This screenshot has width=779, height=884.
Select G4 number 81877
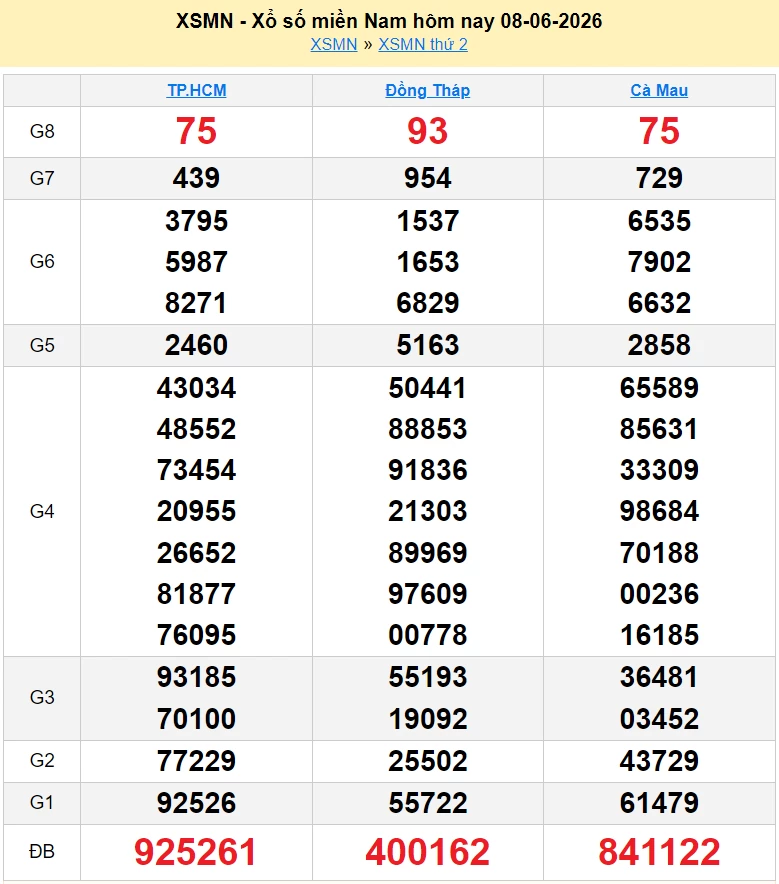(x=196, y=594)
